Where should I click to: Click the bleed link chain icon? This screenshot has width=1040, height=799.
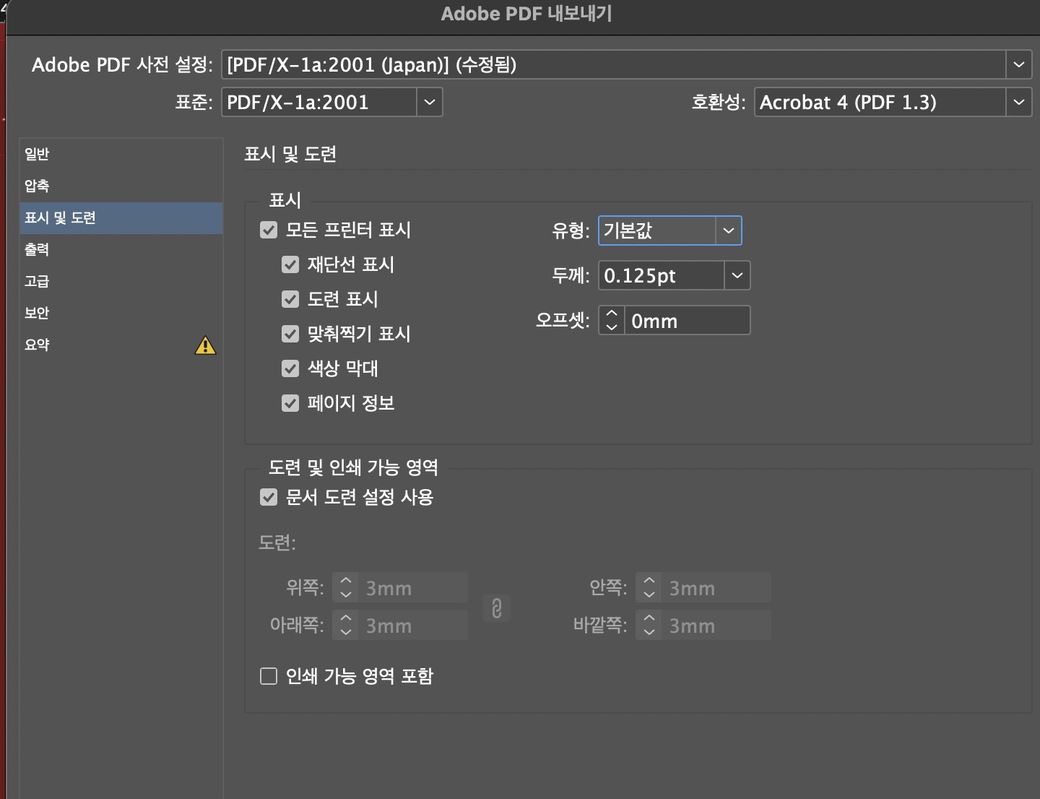point(497,607)
